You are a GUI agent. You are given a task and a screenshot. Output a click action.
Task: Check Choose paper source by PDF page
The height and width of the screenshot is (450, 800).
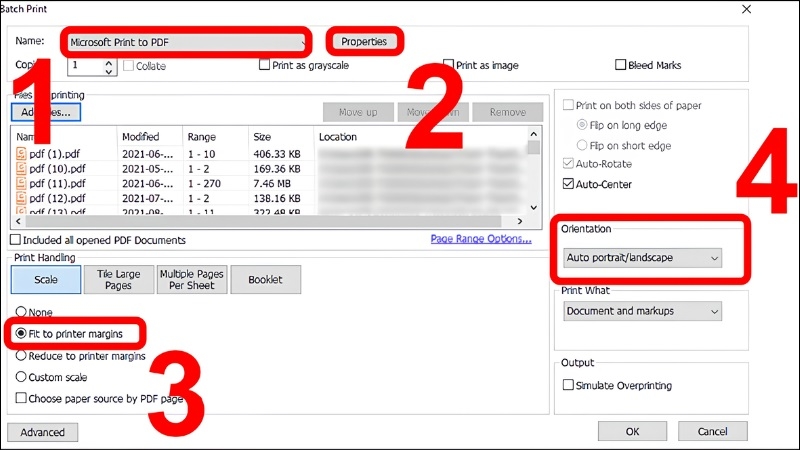click(x=21, y=398)
